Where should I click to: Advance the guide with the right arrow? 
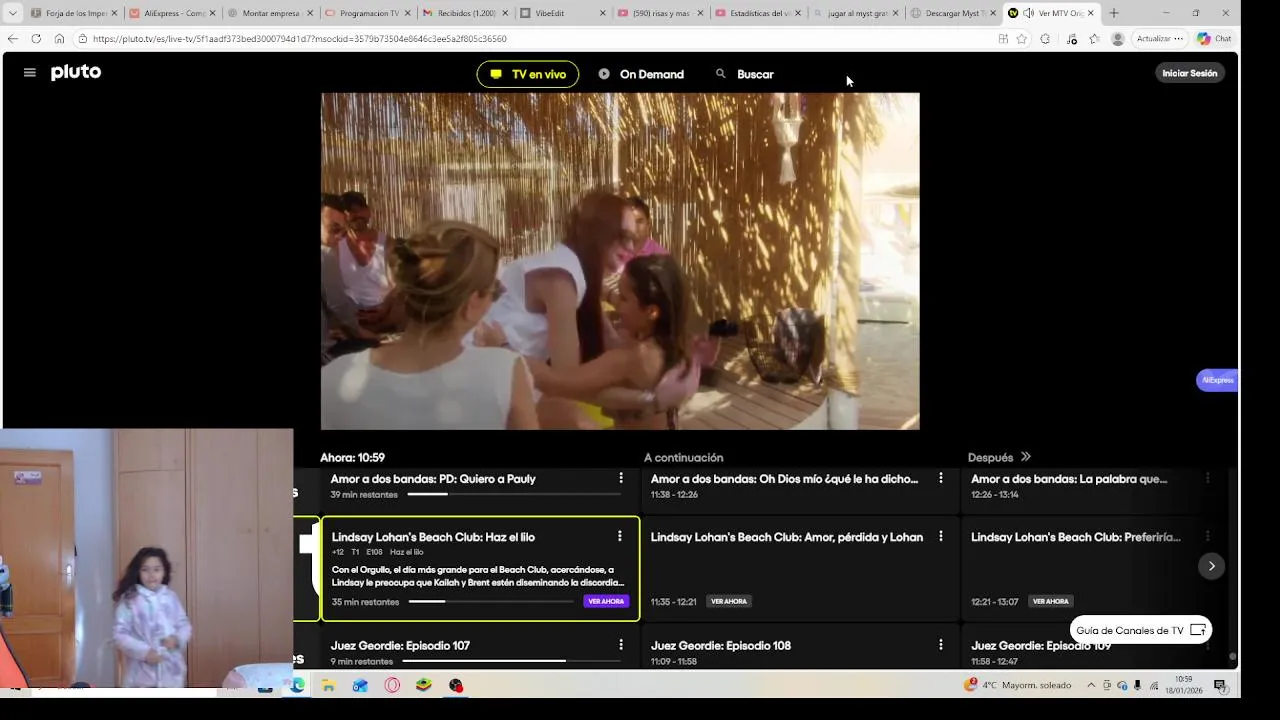pos(1211,566)
